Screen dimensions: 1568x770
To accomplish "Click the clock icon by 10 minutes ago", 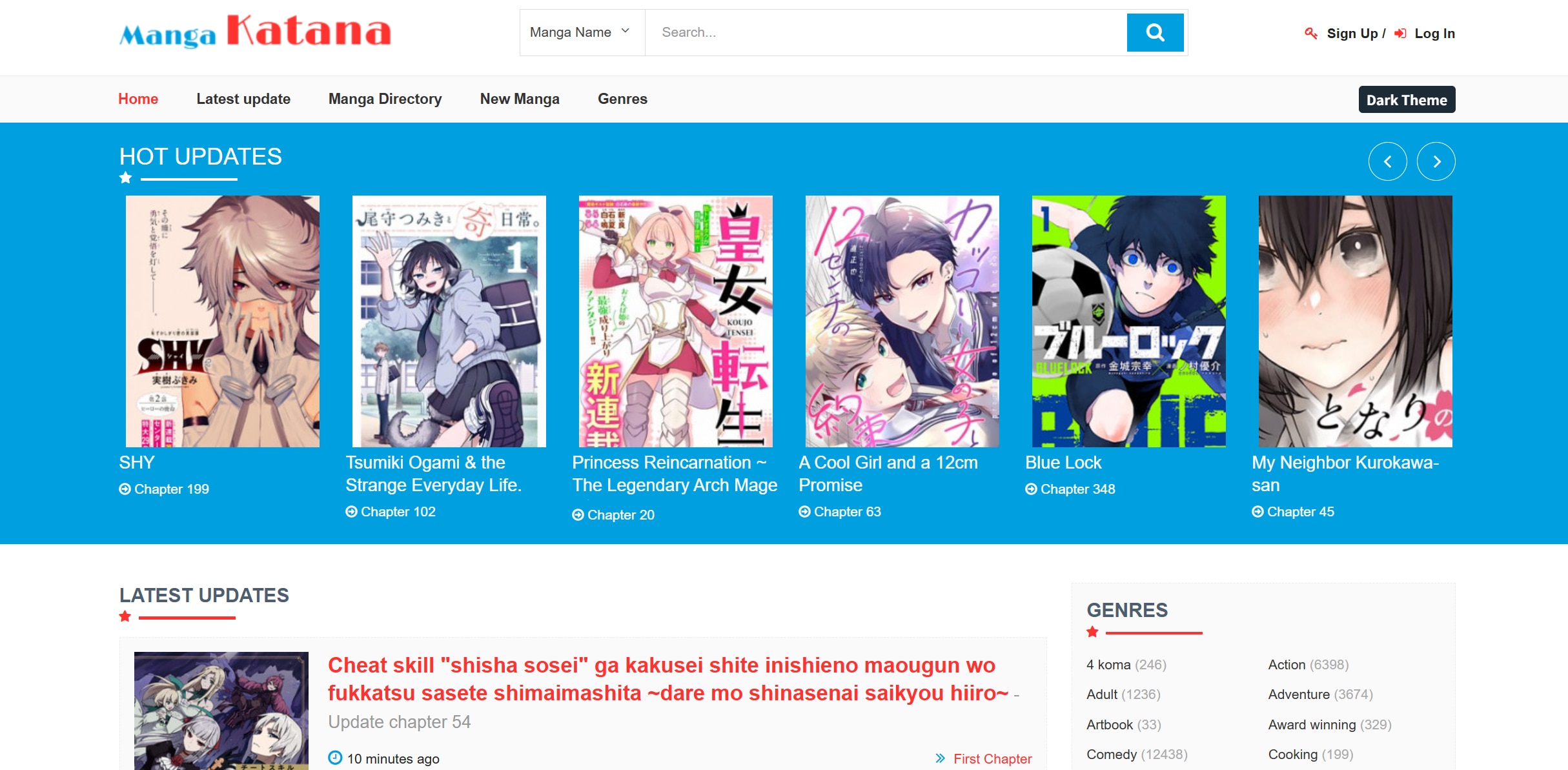I will (x=335, y=758).
